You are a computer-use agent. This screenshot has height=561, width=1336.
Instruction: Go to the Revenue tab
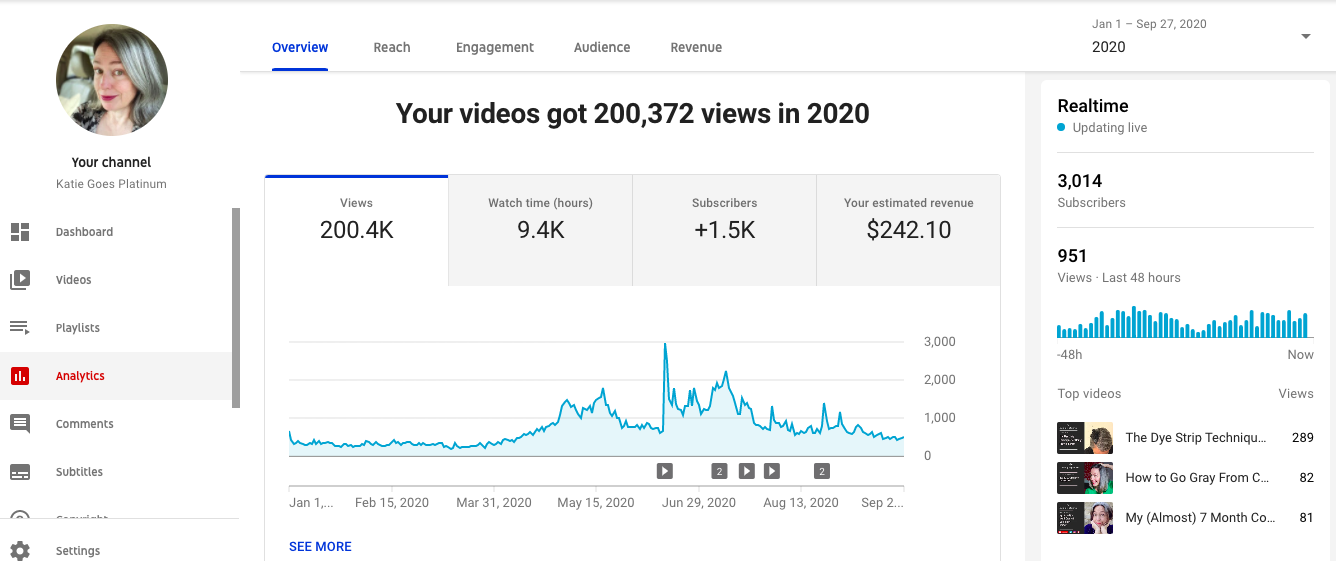(696, 47)
